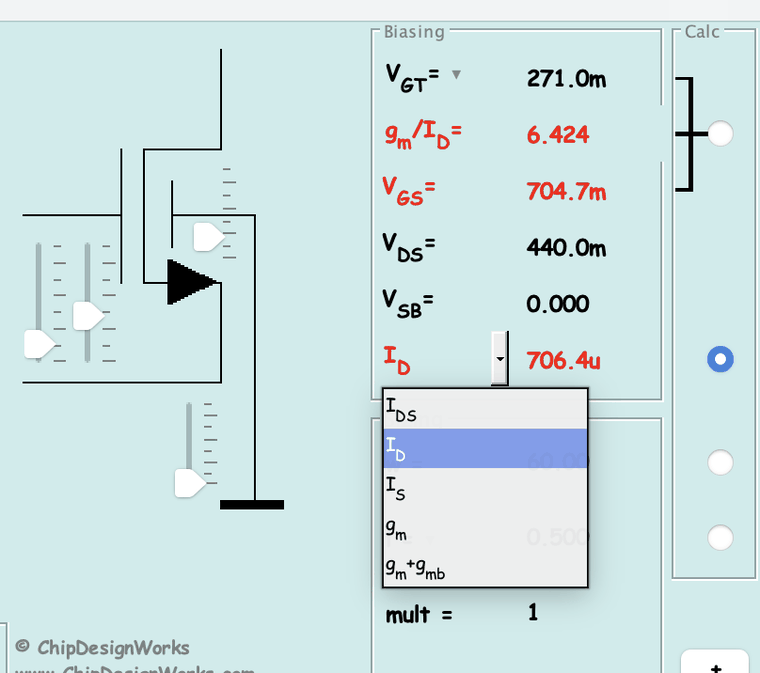The width and height of the screenshot is (760, 673).
Task: Select gm in the dropdown list
Action: click(485, 527)
